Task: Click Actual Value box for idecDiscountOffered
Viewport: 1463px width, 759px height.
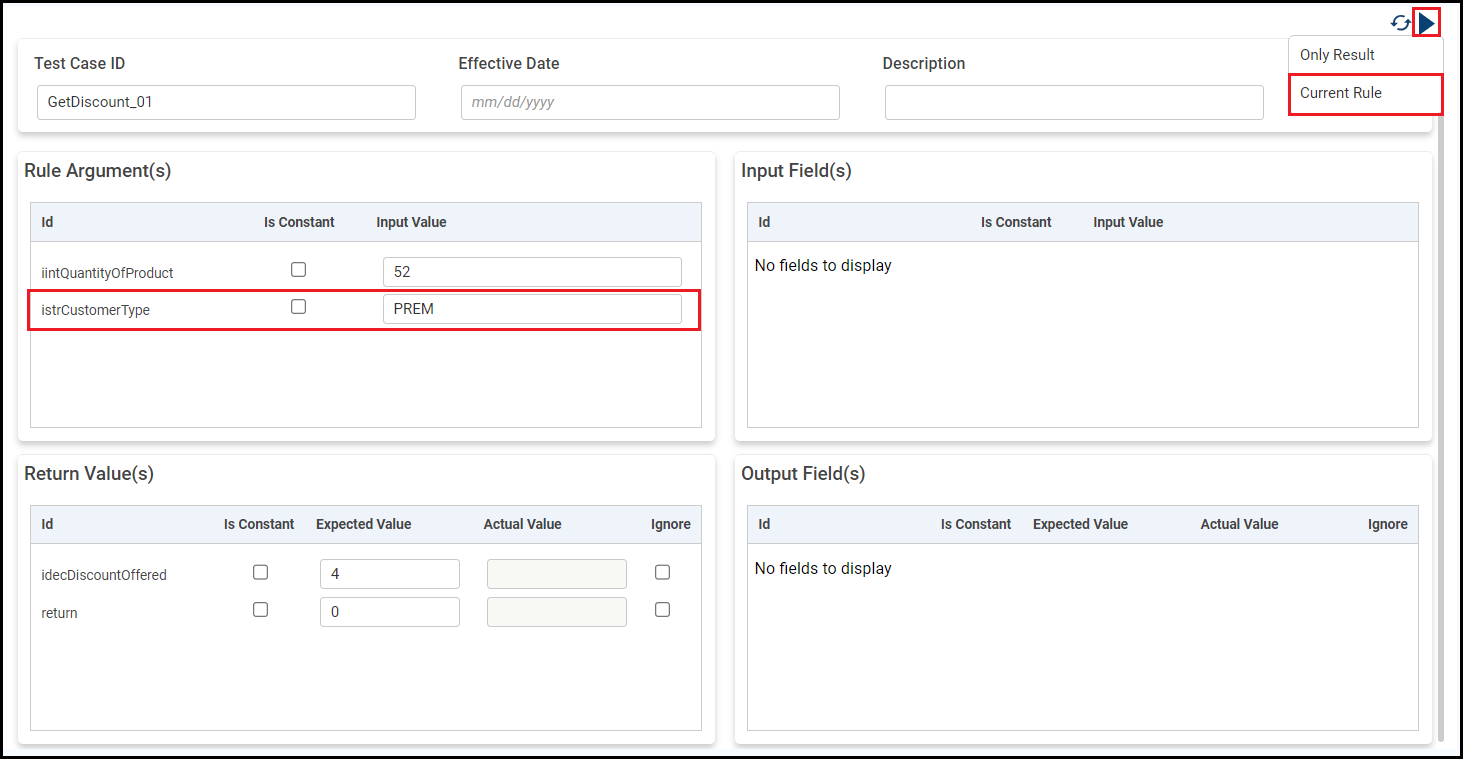Action: coord(557,574)
